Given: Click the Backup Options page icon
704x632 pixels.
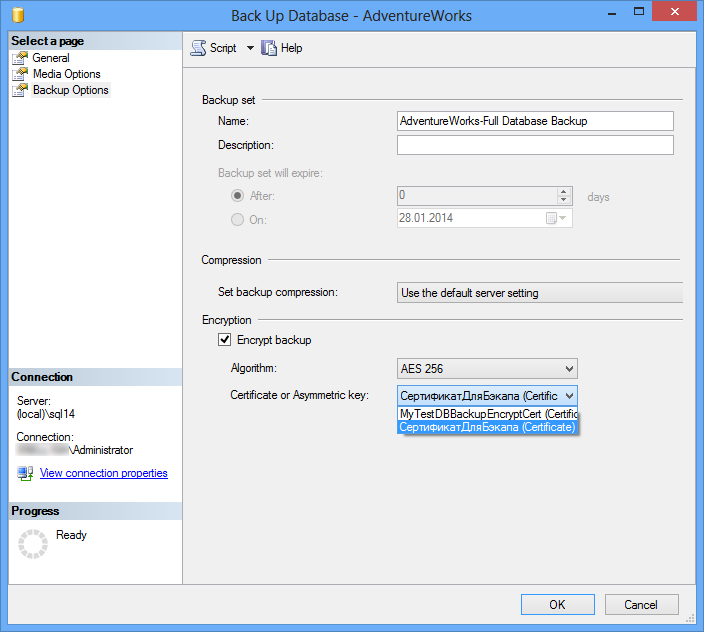Looking at the screenshot, I should click(x=20, y=90).
